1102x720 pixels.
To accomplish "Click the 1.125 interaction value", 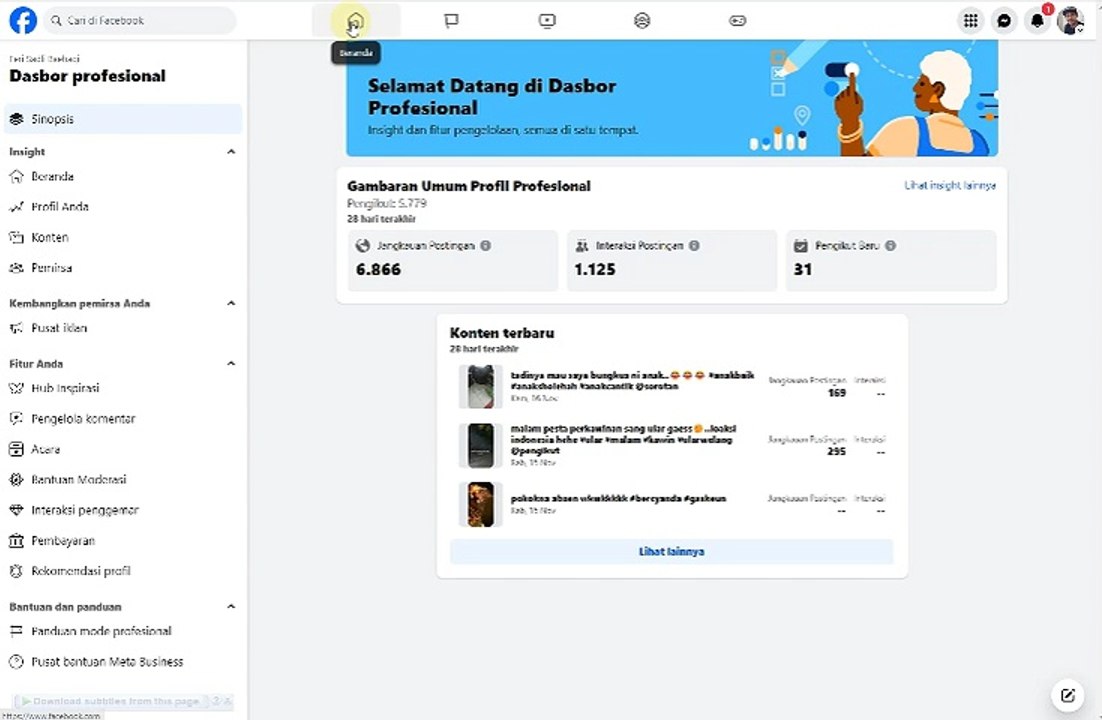I will 595,269.
